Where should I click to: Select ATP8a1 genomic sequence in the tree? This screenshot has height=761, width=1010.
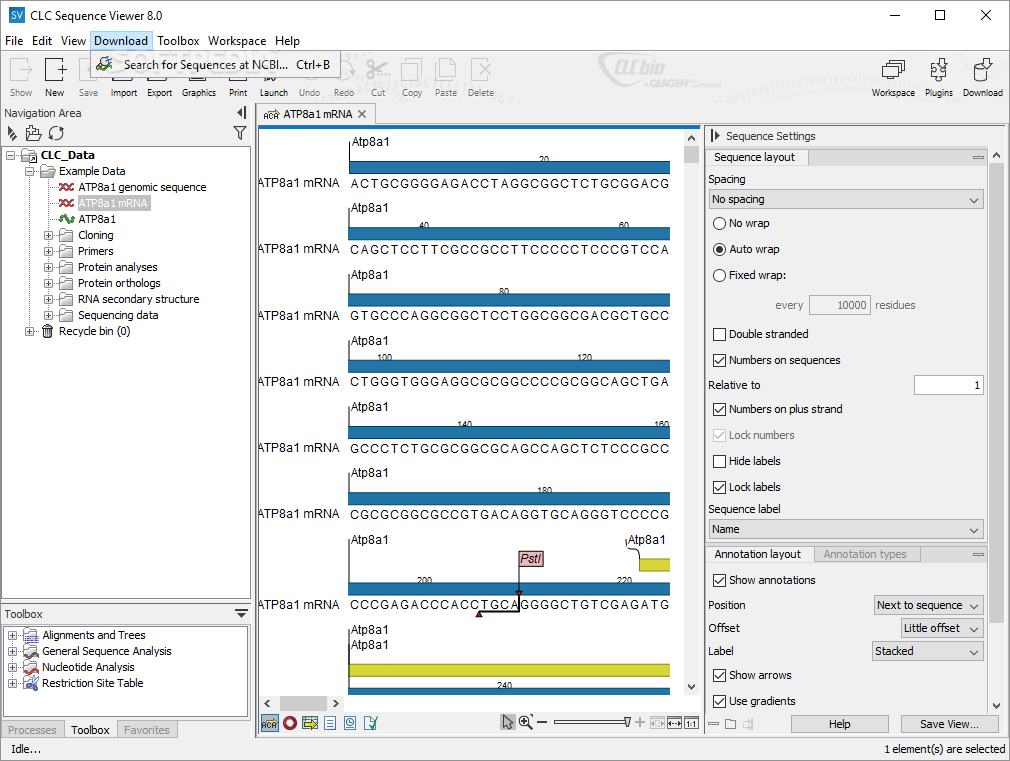click(142, 188)
